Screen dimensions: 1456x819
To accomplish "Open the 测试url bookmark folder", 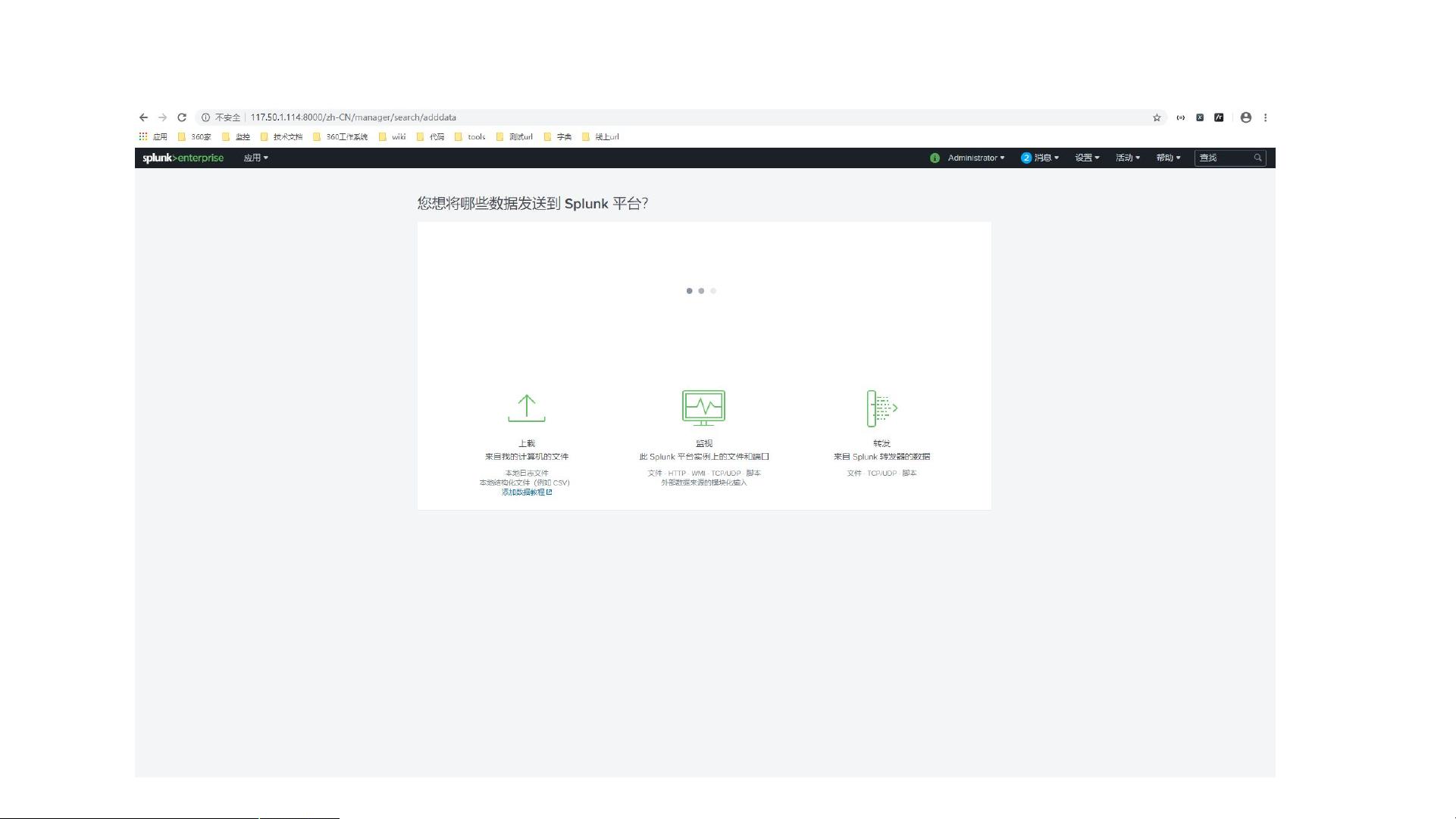I will click(514, 137).
